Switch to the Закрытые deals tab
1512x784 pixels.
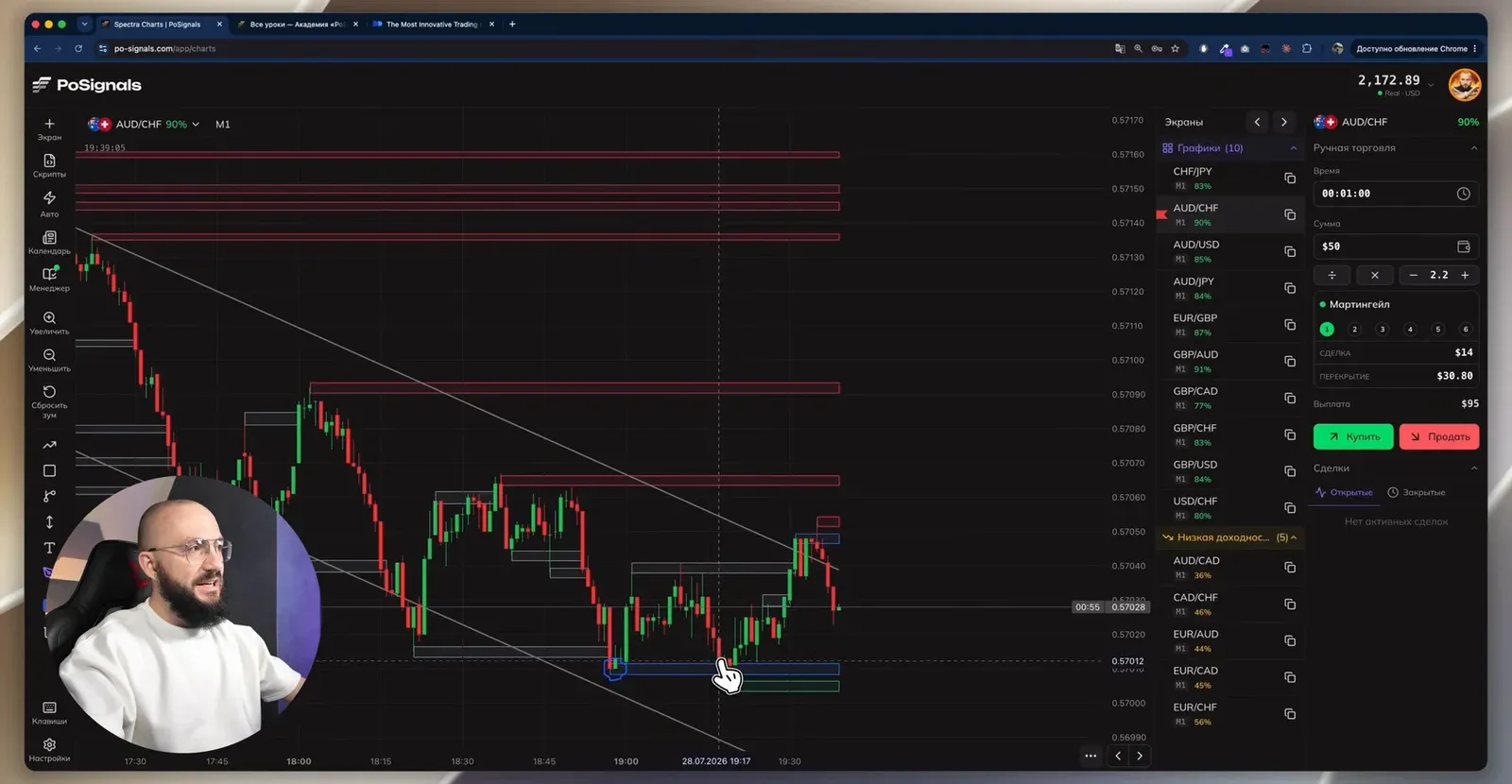tap(1417, 492)
